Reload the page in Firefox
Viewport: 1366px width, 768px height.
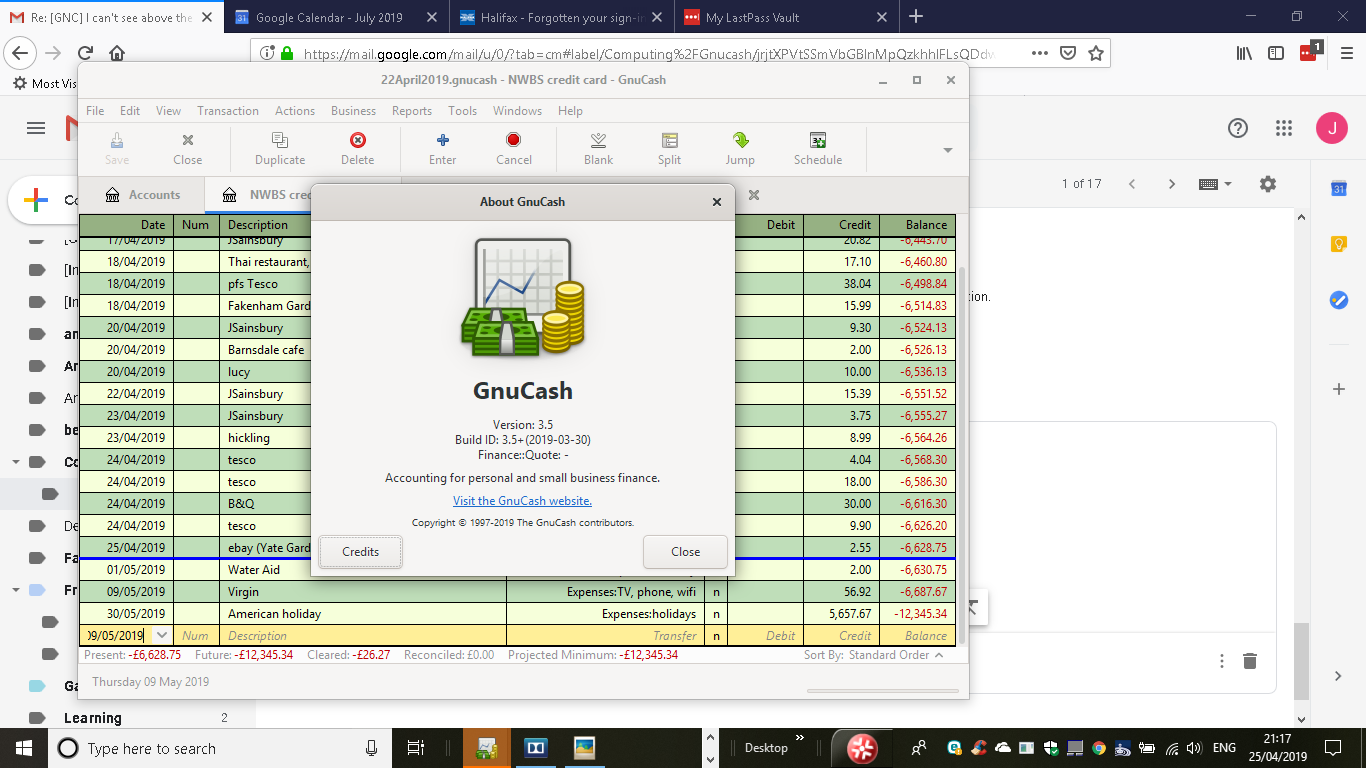click(85, 53)
